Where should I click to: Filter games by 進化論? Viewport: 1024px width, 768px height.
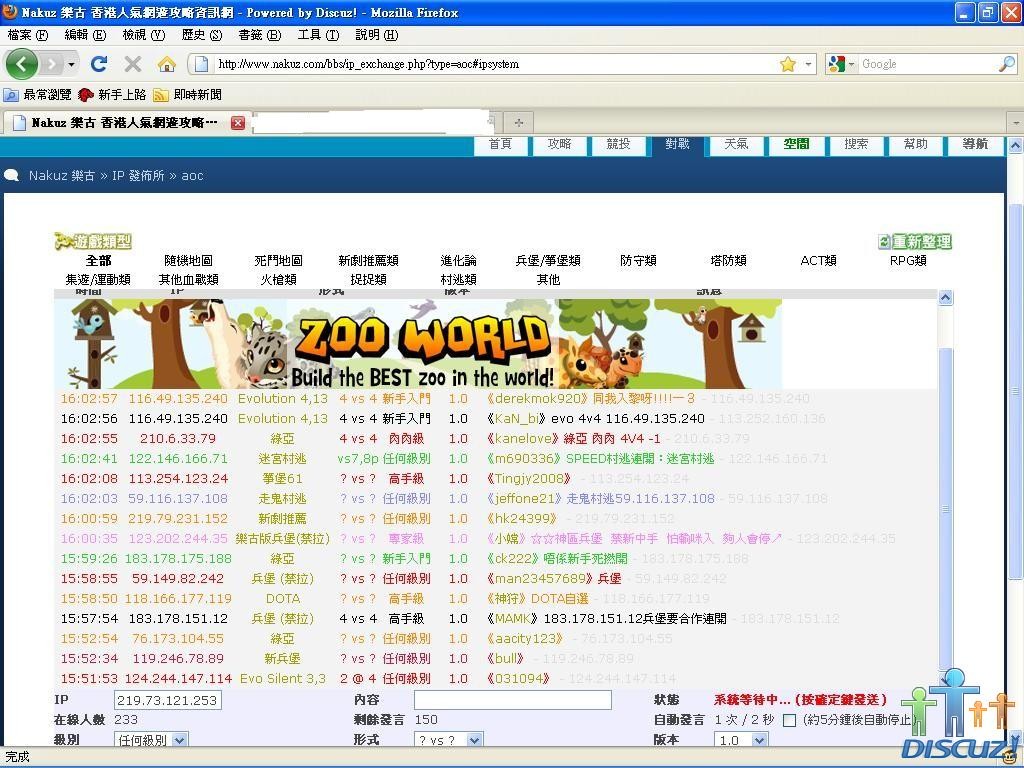[458, 261]
